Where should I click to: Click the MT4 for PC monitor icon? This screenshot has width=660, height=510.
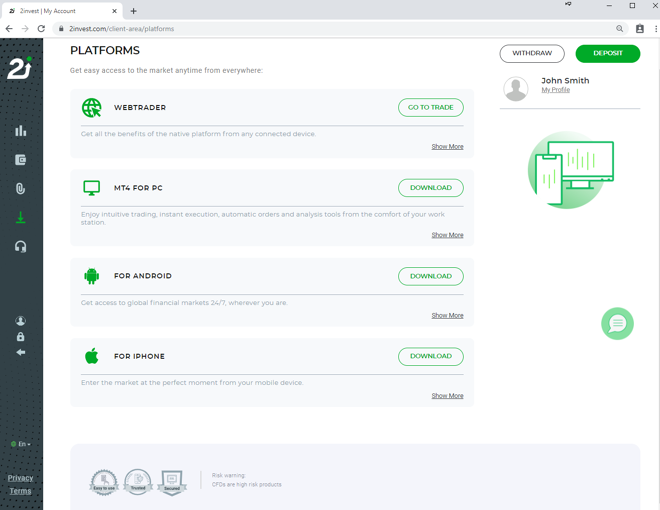(x=91, y=188)
